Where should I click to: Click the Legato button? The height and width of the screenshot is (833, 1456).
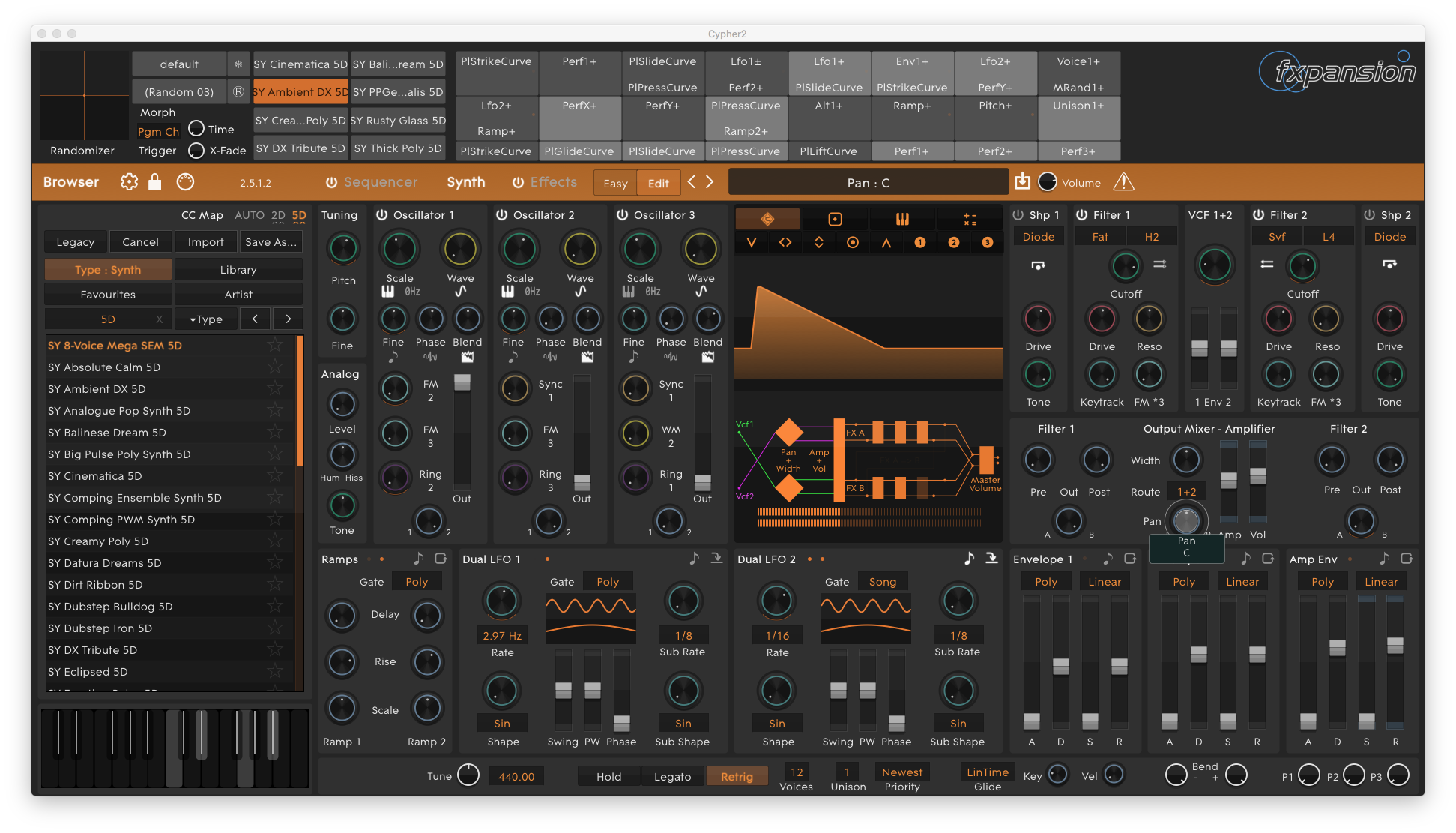[672, 777]
